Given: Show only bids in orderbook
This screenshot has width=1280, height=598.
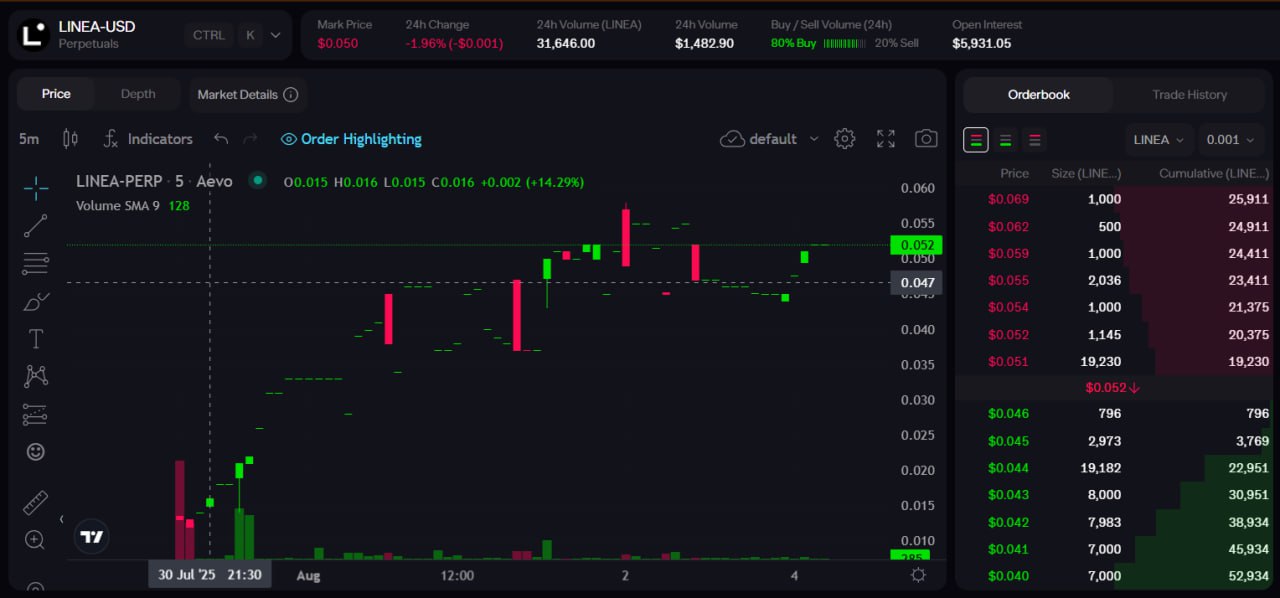Looking at the screenshot, I should pos(1006,140).
